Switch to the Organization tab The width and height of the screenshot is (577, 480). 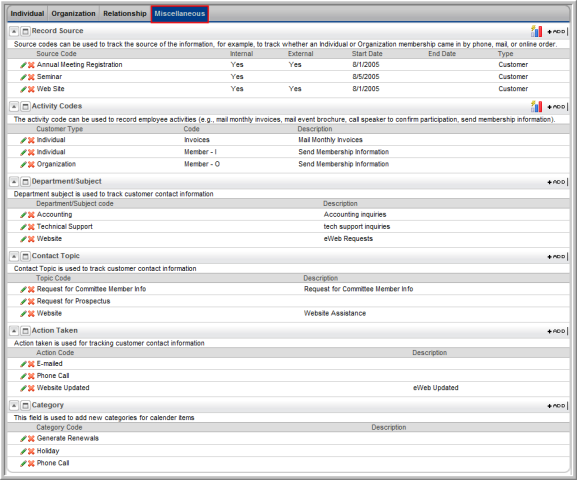point(73,14)
